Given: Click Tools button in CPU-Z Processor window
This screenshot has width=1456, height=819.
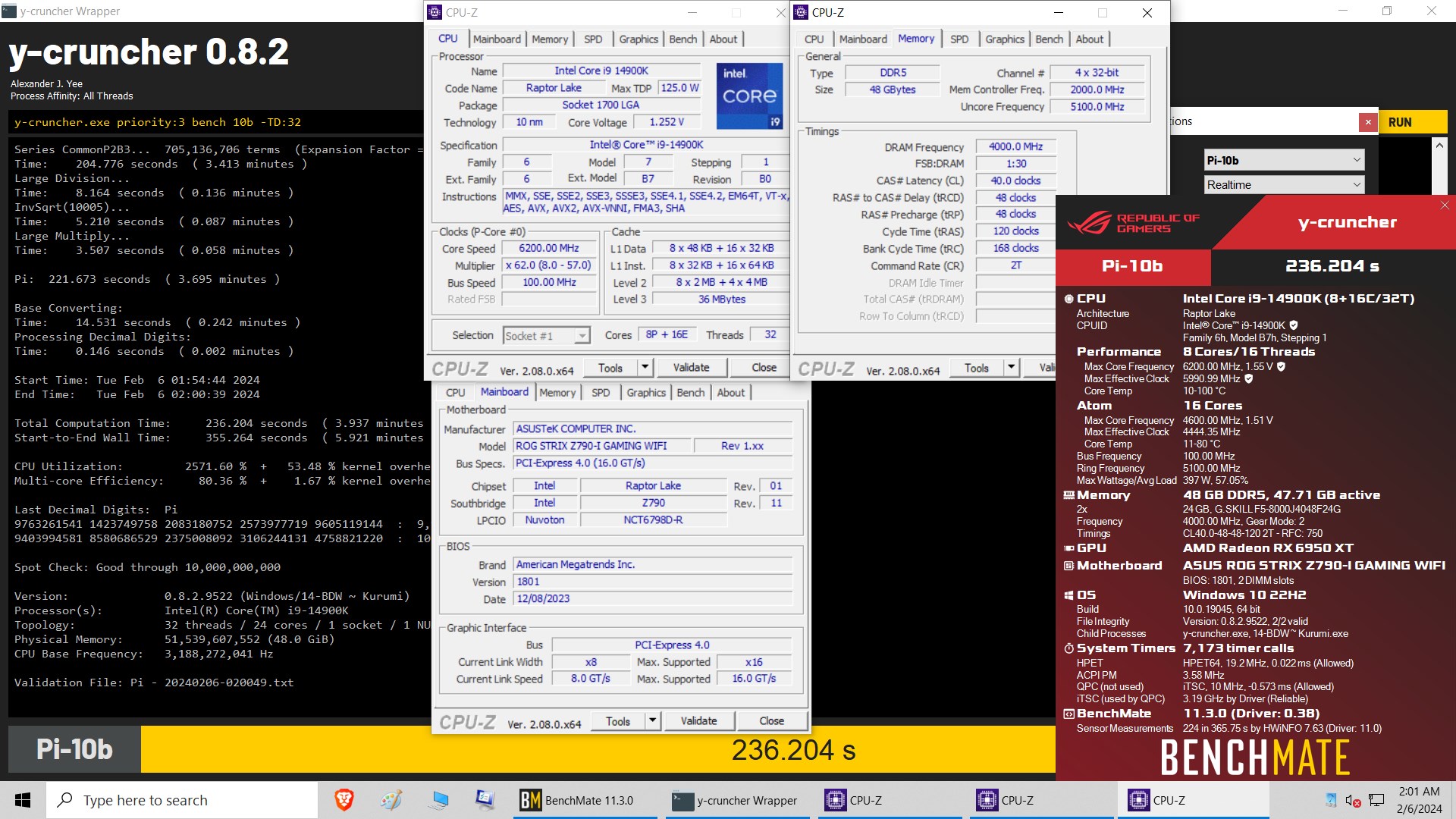Looking at the screenshot, I should [610, 368].
